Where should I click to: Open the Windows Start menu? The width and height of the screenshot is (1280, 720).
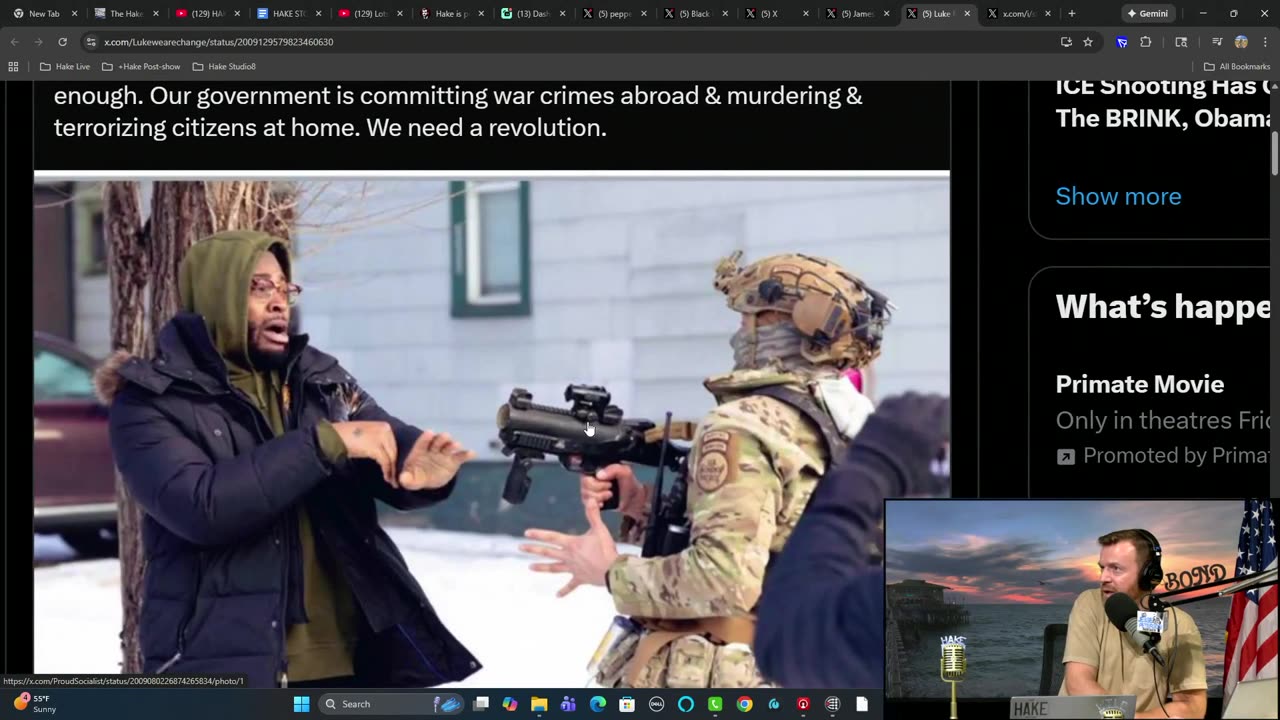(x=301, y=704)
